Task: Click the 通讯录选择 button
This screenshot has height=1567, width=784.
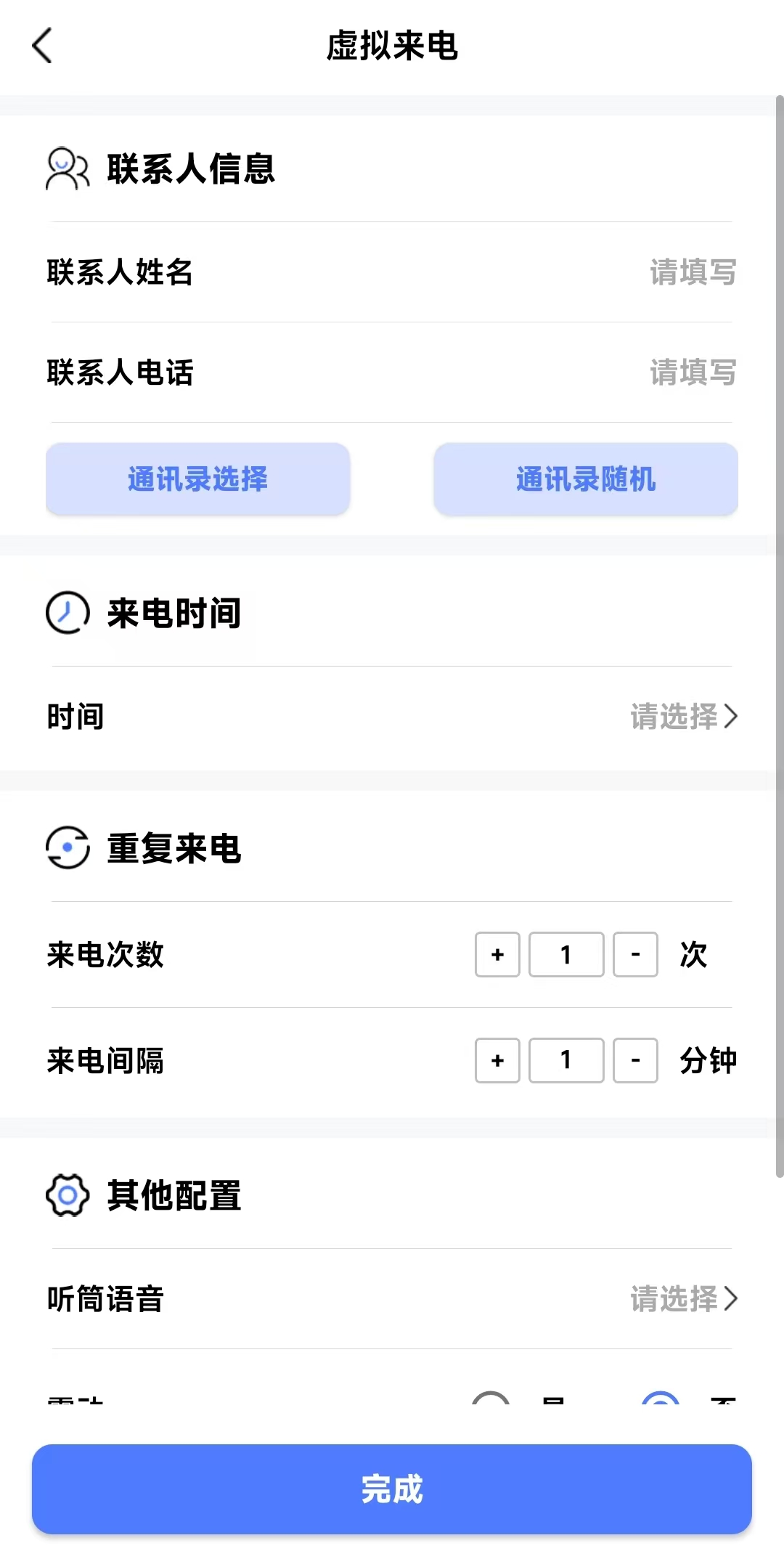Action: pos(198,479)
